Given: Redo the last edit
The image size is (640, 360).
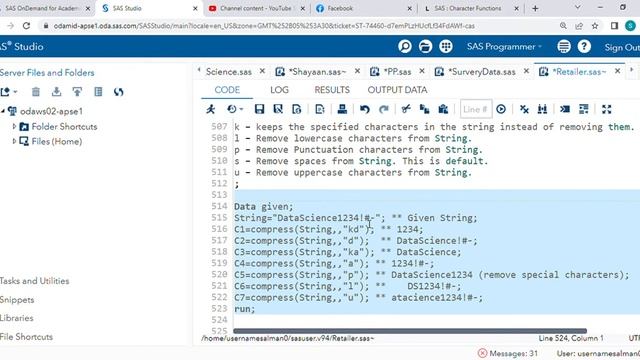Looking at the screenshot, I should 384,109.
